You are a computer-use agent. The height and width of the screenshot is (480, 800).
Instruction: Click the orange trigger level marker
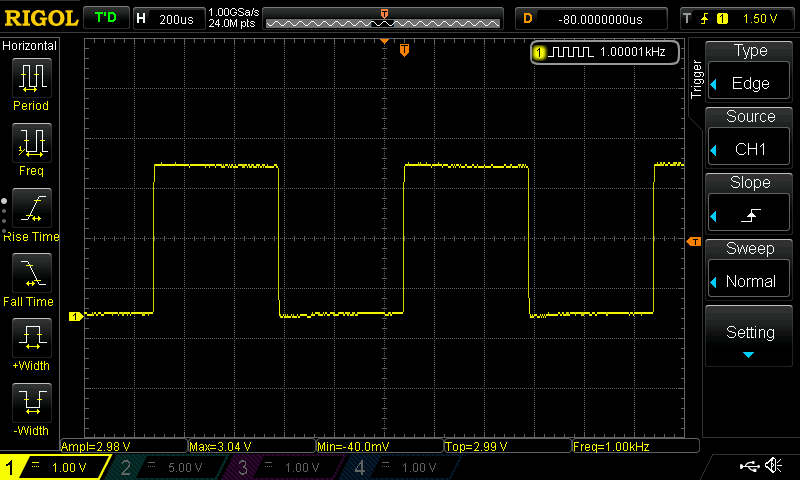693,241
